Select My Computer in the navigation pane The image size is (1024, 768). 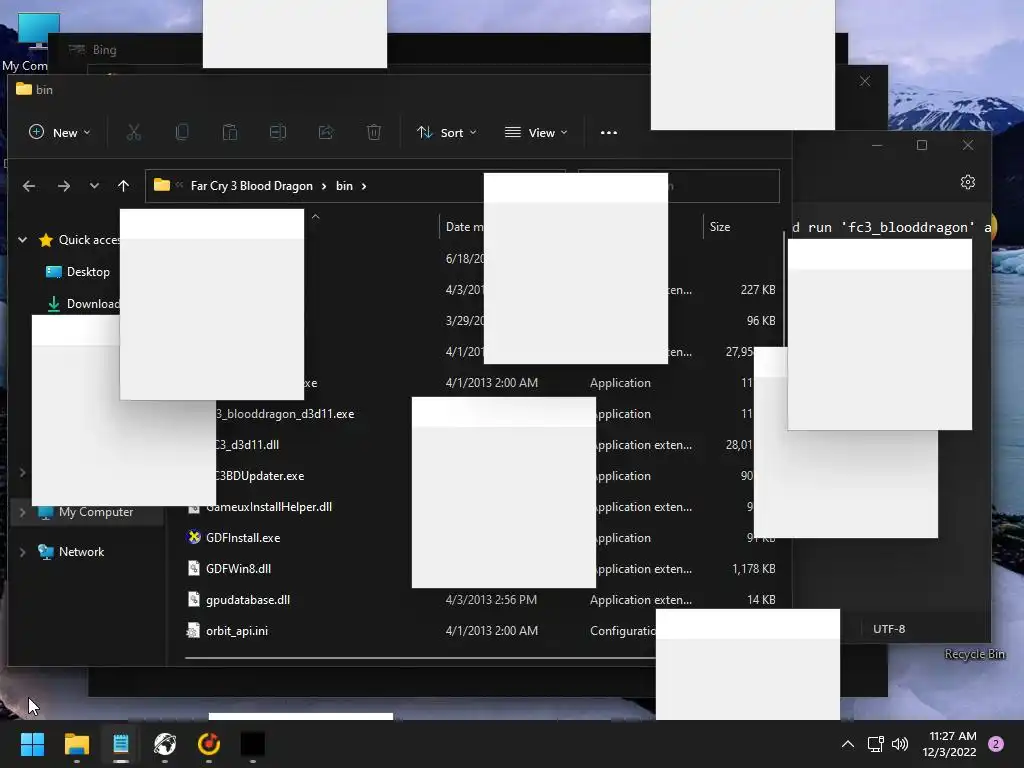coord(95,512)
